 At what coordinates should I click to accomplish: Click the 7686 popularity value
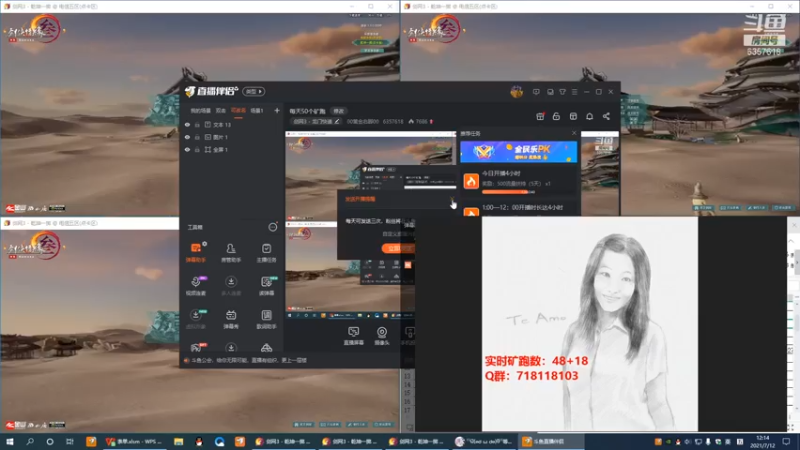pyautogui.click(x=421, y=121)
